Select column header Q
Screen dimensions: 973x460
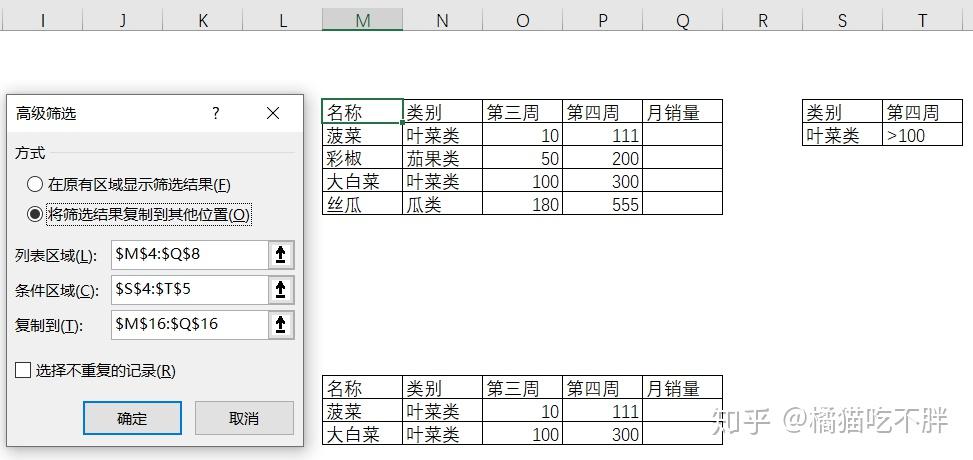[x=683, y=20]
